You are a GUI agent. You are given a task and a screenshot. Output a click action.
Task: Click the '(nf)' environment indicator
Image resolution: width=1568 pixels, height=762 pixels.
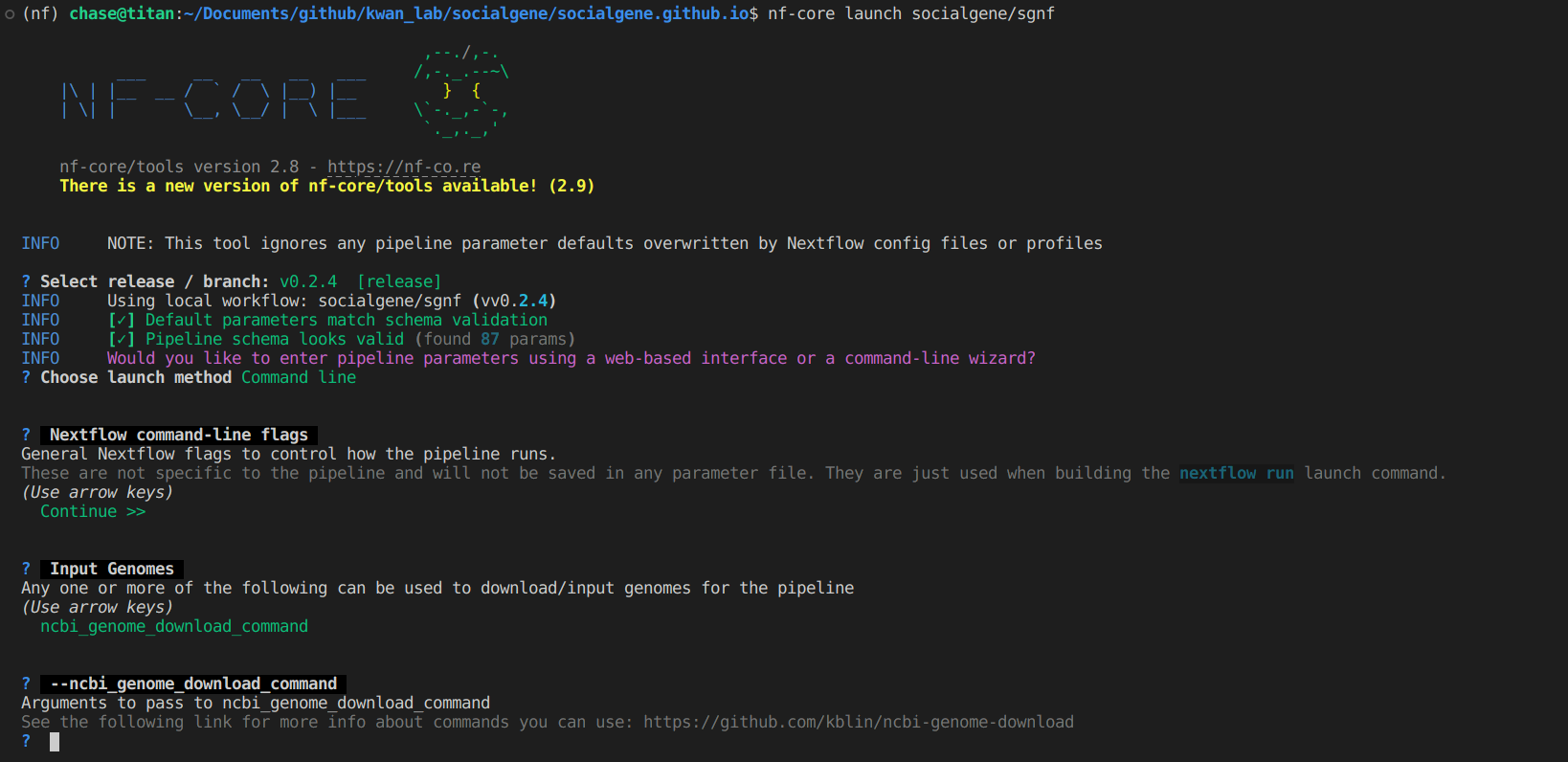pos(40,13)
